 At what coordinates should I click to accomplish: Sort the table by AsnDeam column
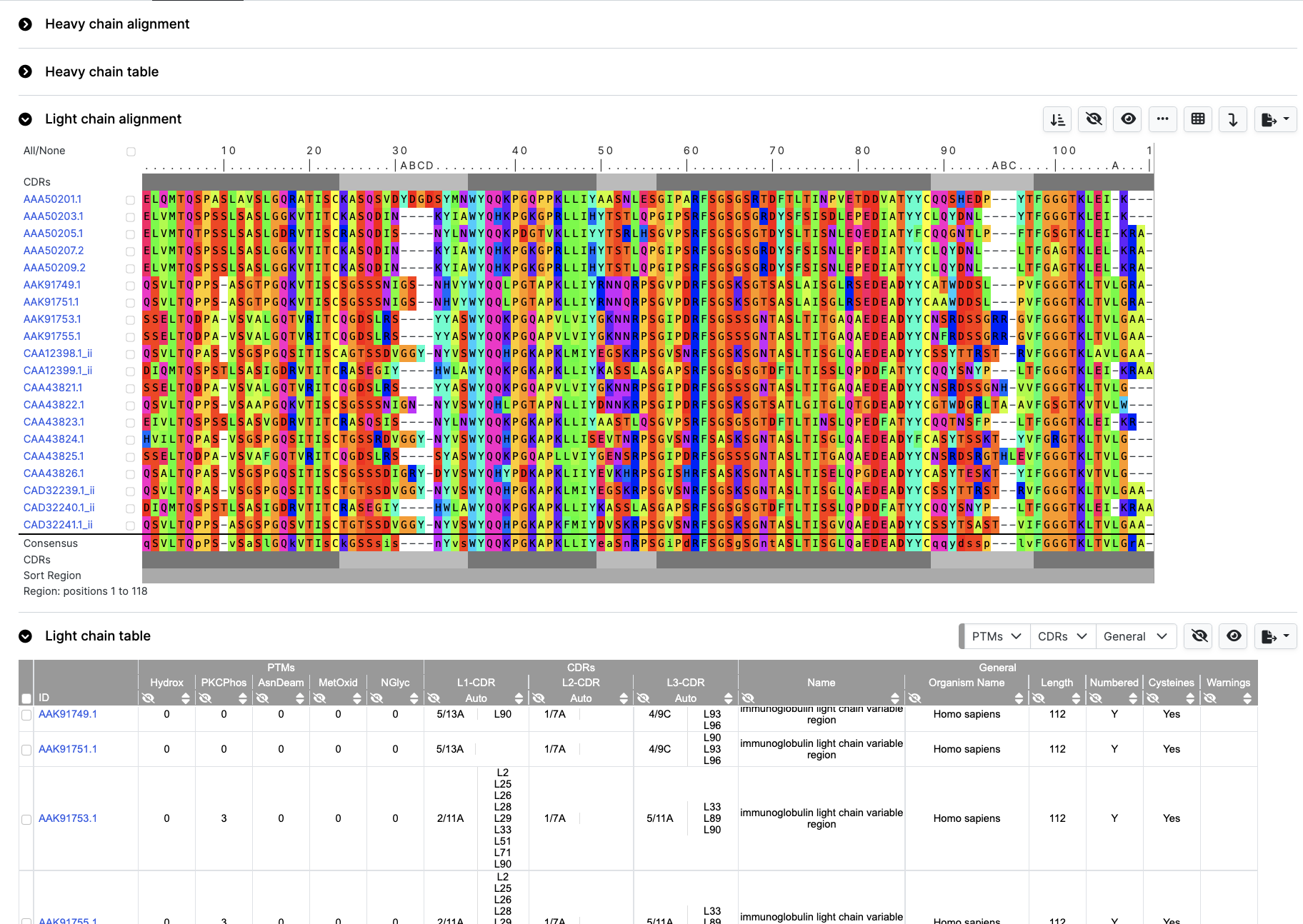(x=300, y=698)
